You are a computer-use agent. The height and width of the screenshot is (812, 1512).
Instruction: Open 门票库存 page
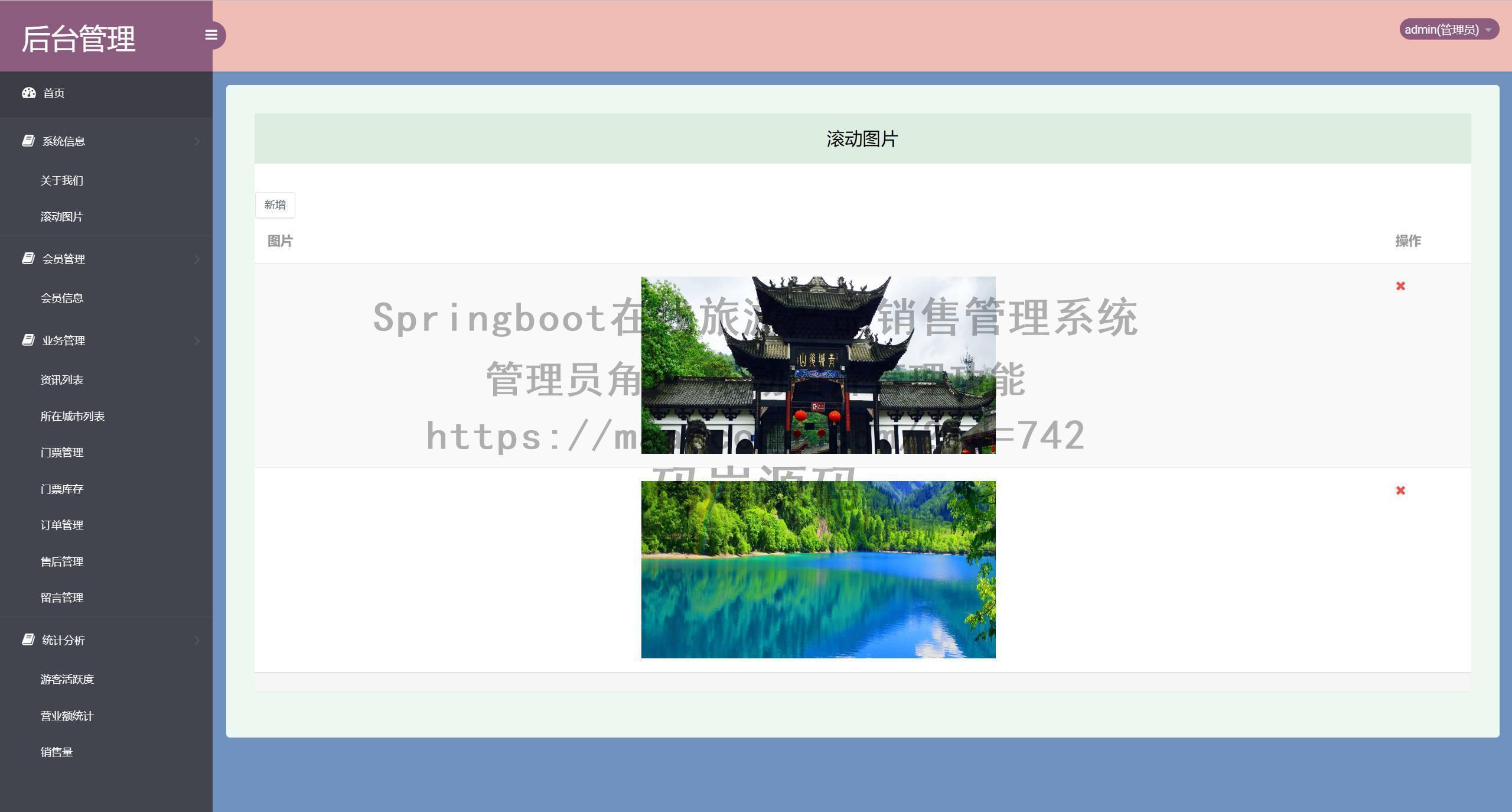click(61, 489)
